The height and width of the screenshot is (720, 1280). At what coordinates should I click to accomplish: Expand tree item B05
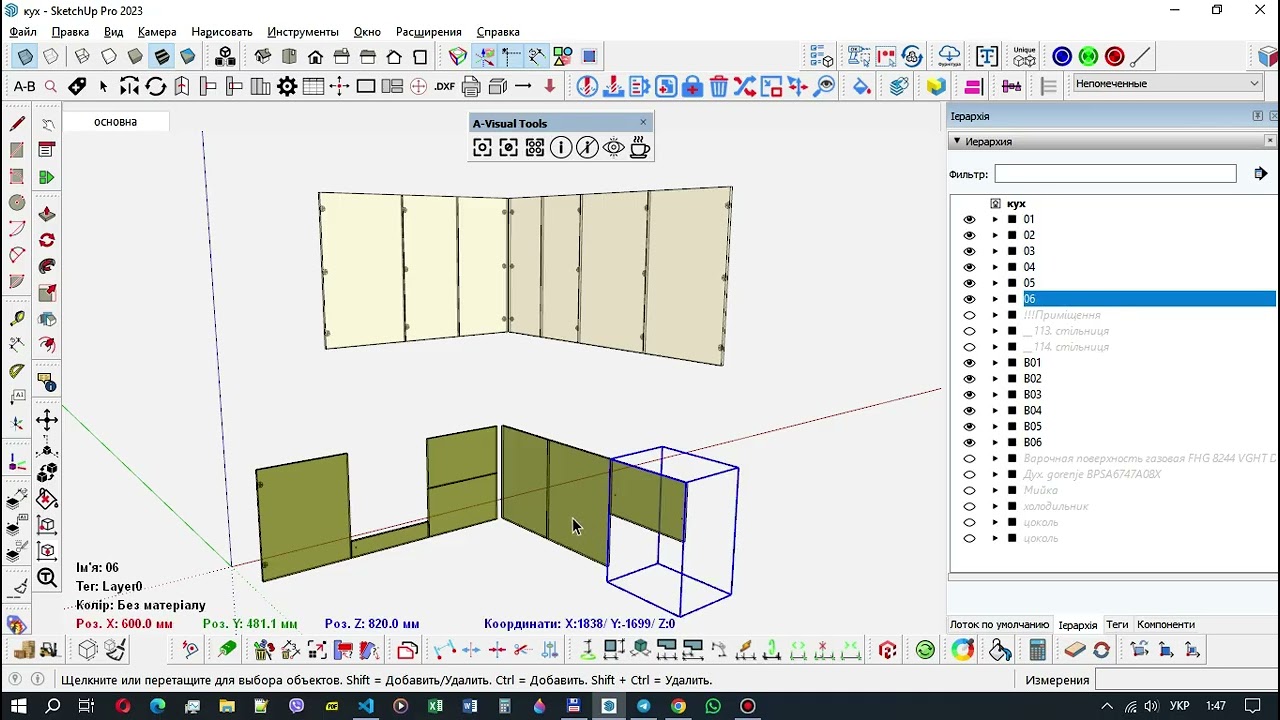[995, 427]
